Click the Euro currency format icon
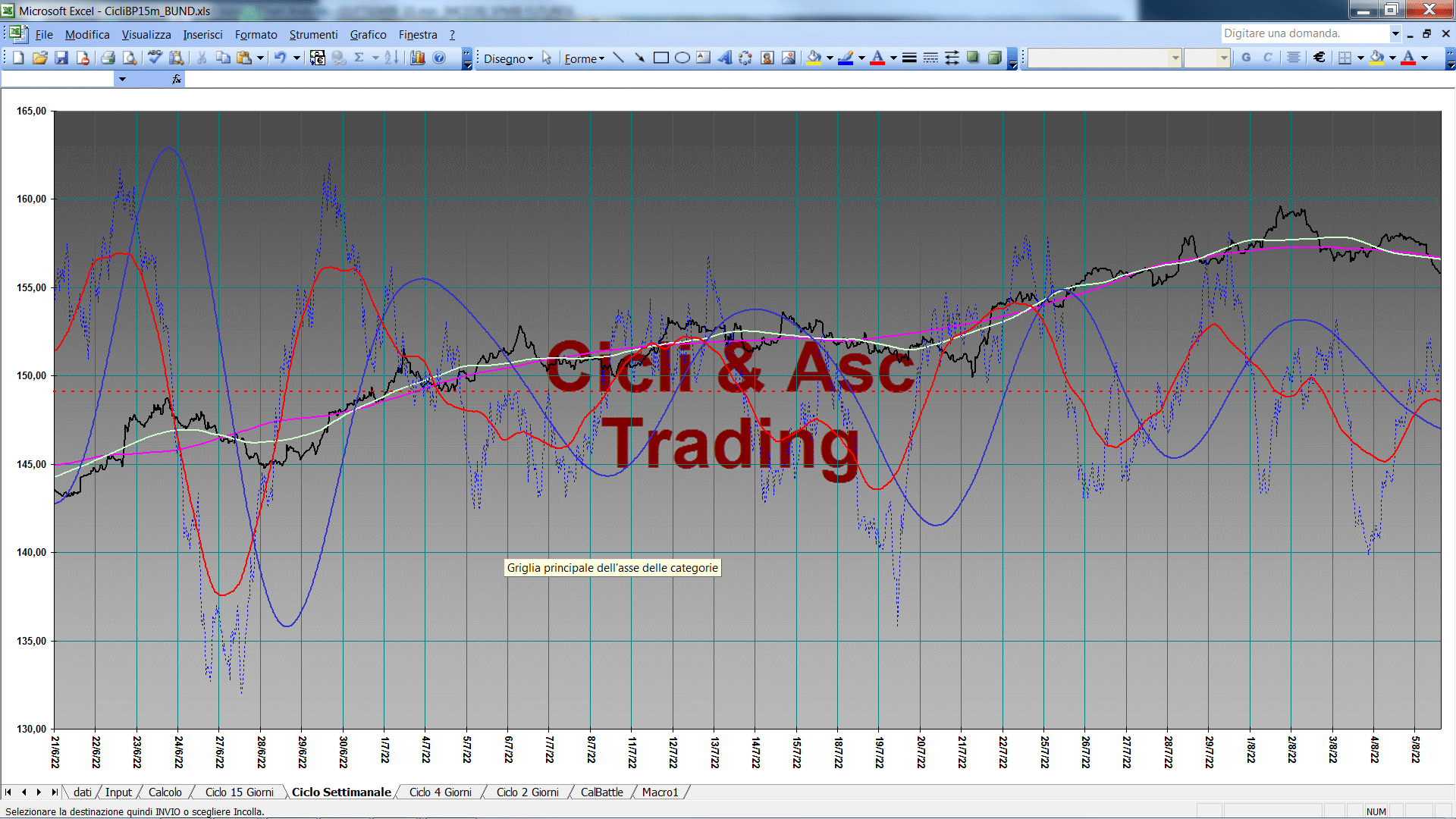Viewport: 1456px width, 819px height. point(1319,58)
